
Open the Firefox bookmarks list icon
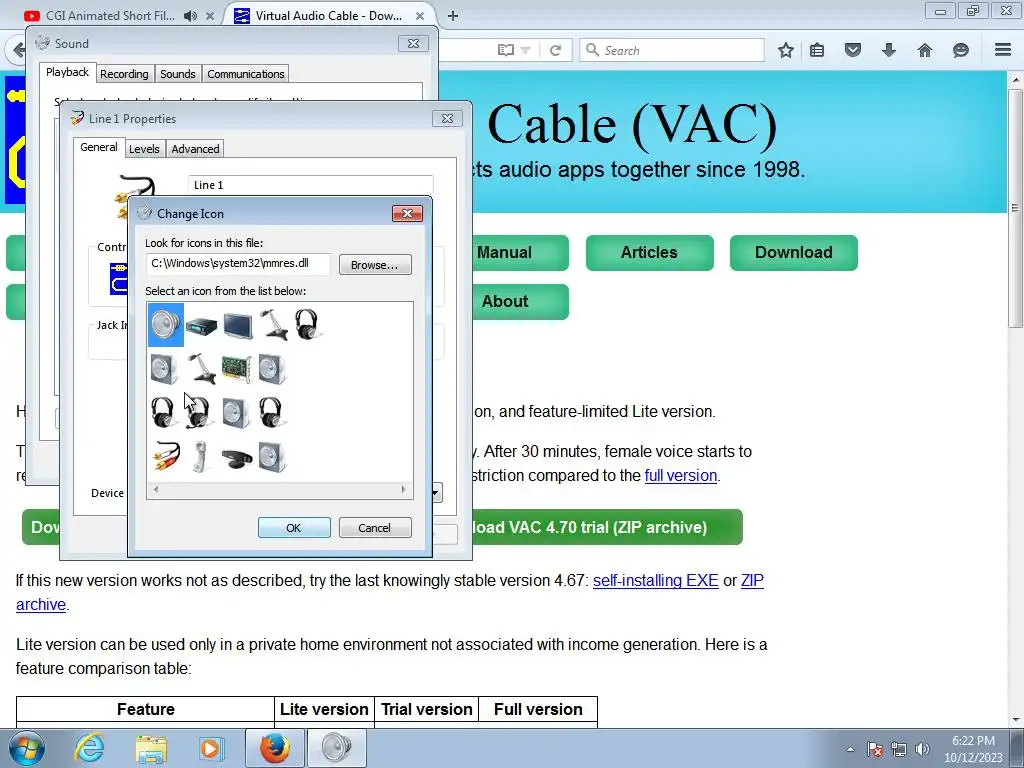817,50
